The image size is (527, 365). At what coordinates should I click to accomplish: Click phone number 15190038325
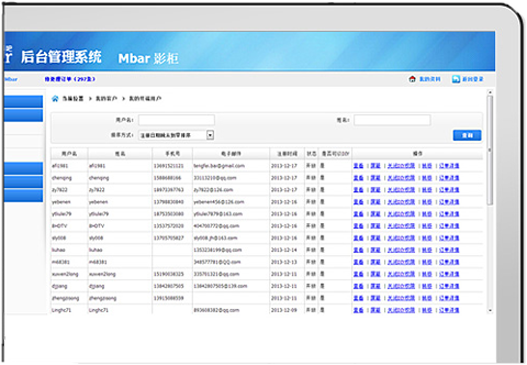click(x=169, y=274)
